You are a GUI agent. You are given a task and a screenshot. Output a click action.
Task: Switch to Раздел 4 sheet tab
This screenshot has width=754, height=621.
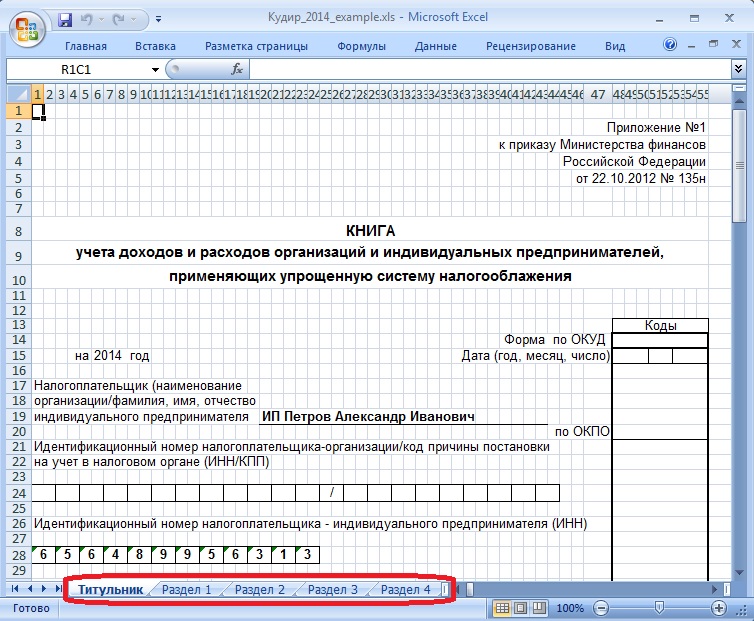point(405,590)
